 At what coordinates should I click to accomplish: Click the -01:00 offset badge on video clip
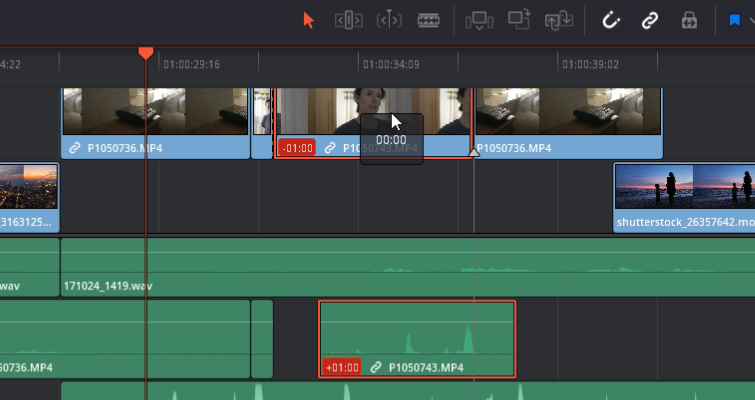click(297, 148)
